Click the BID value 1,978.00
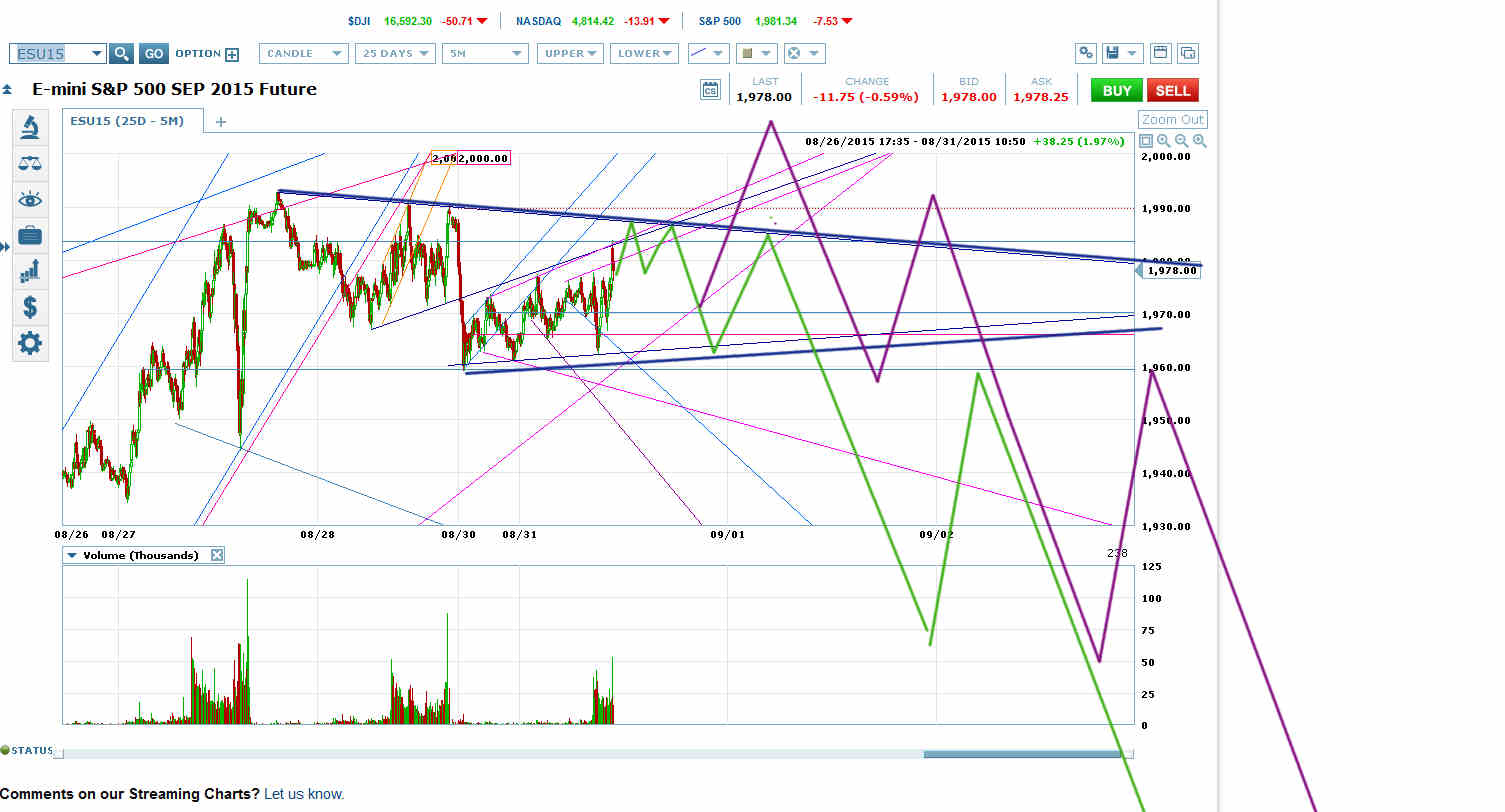The width and height of the screenshot is (1505, 812). coord(968,97)
